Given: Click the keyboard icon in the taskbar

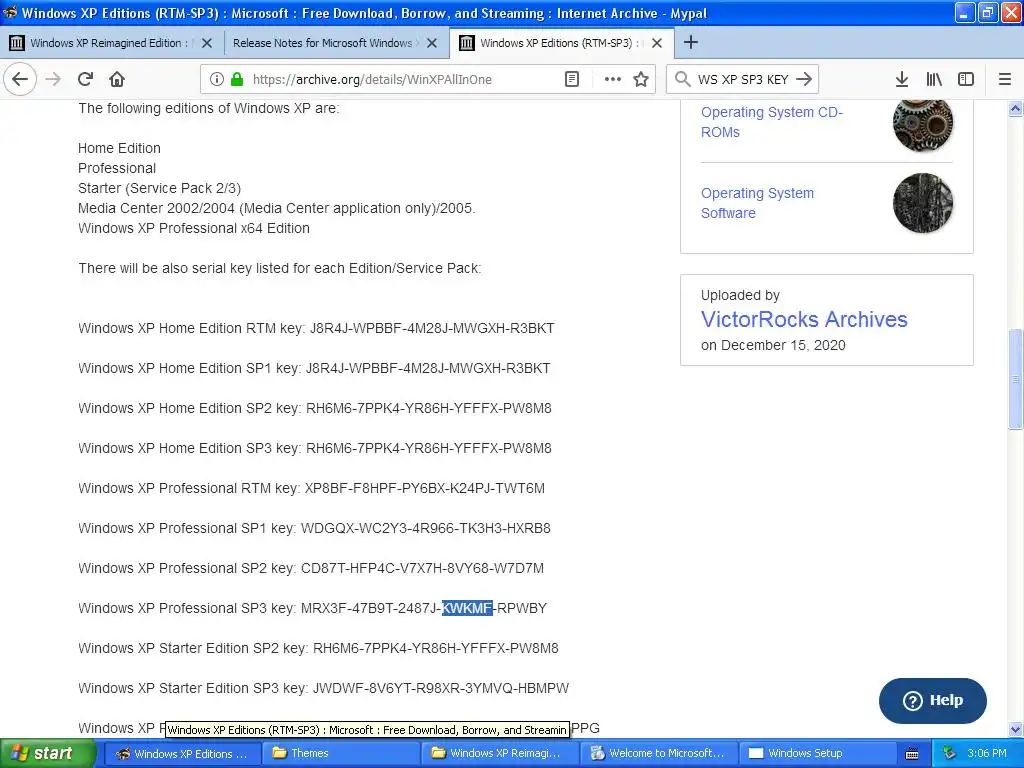Looking at the screenshot, I should pos(912,754).
